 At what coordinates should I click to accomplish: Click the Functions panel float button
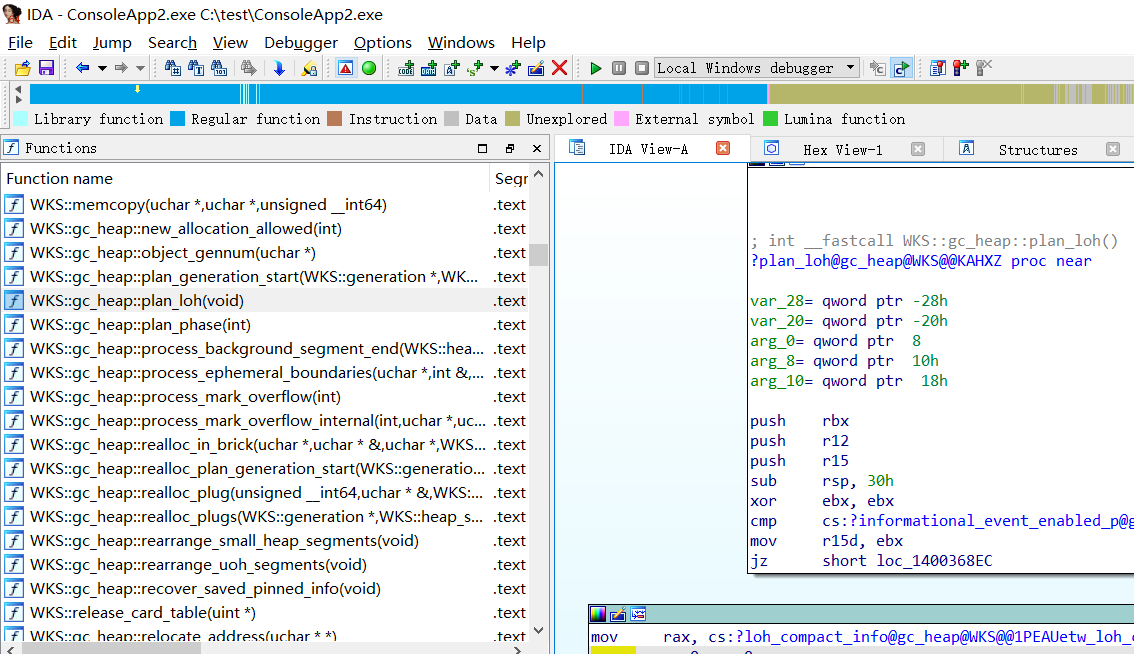509,148
